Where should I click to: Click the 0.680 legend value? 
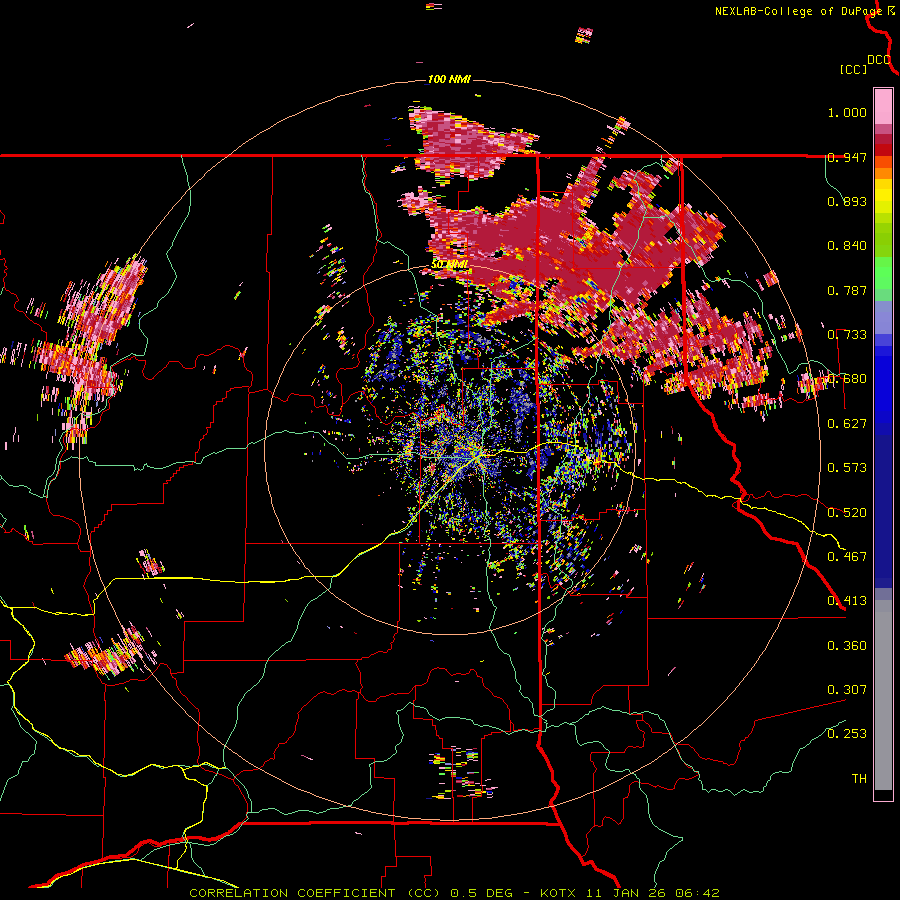point(847,379)
